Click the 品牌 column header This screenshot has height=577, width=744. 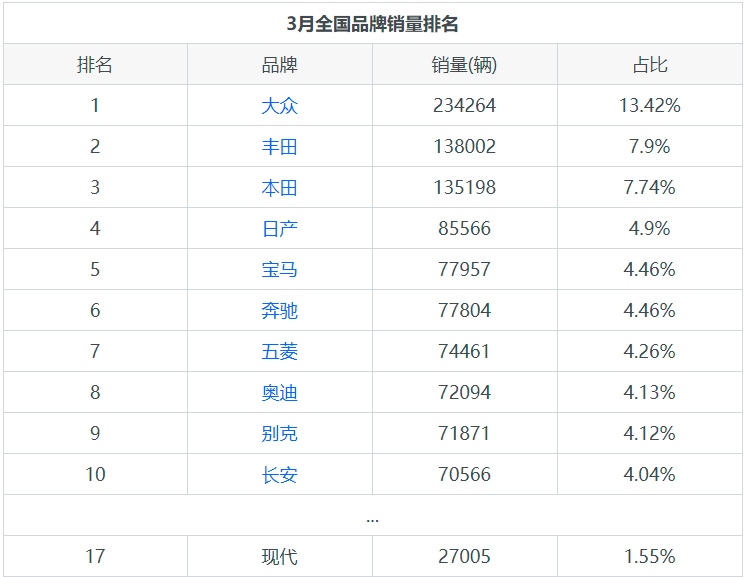tap(279, 65)
